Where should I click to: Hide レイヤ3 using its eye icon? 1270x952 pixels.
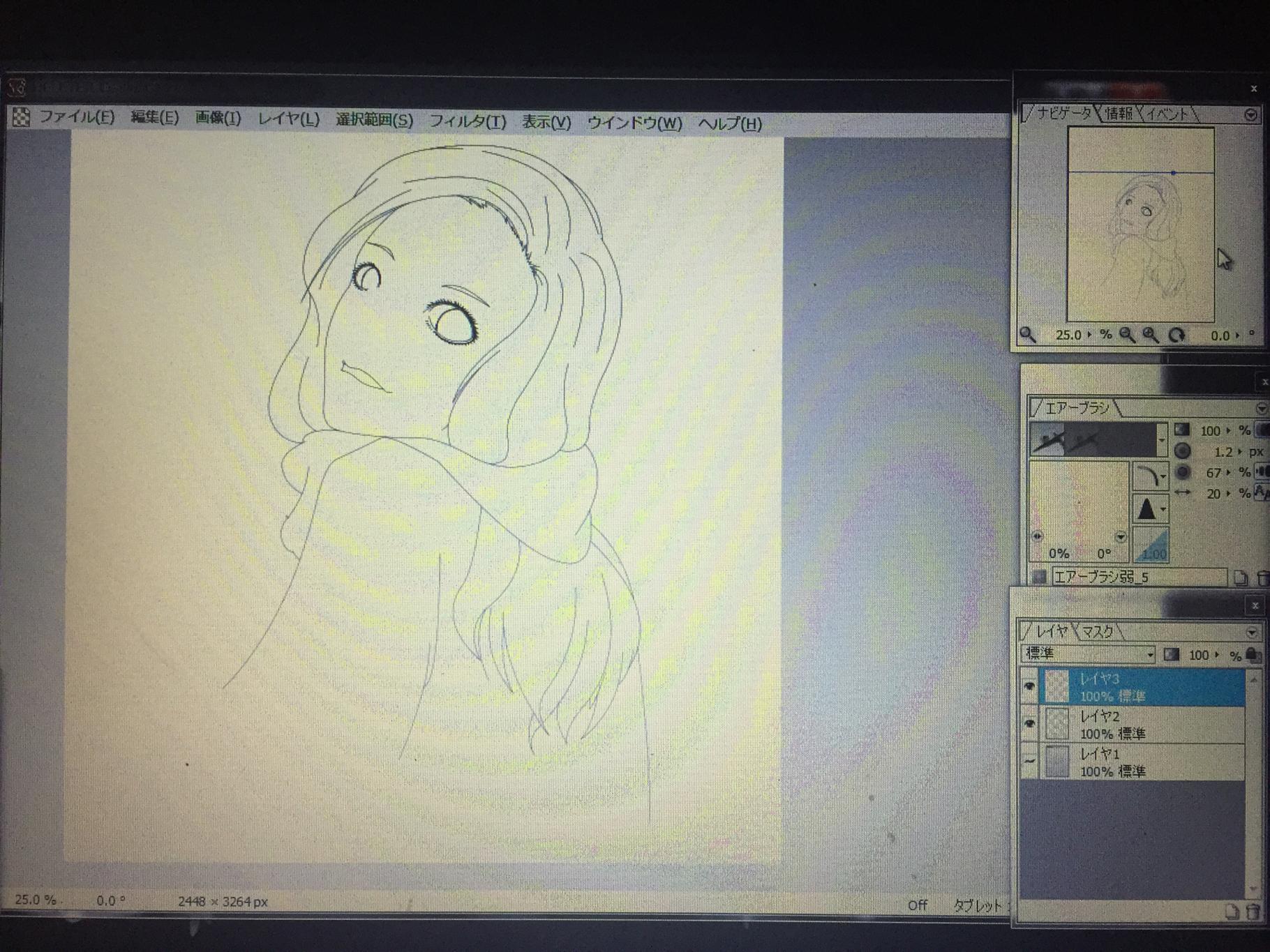click(x=1029, y=687)
